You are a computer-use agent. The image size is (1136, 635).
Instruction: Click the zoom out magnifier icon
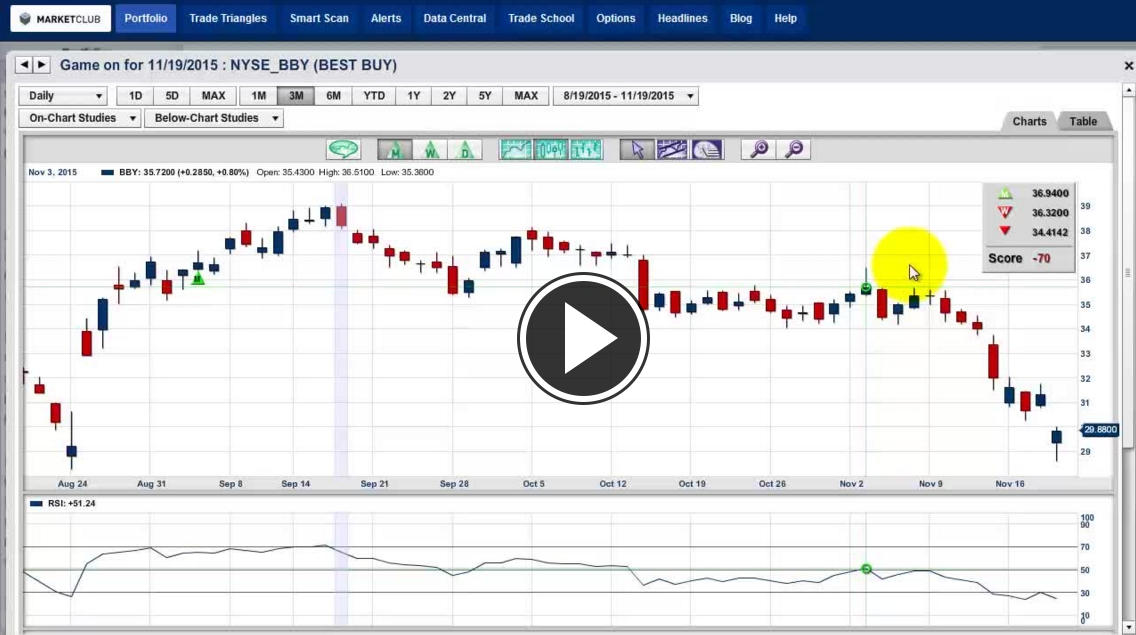[794, 149]
